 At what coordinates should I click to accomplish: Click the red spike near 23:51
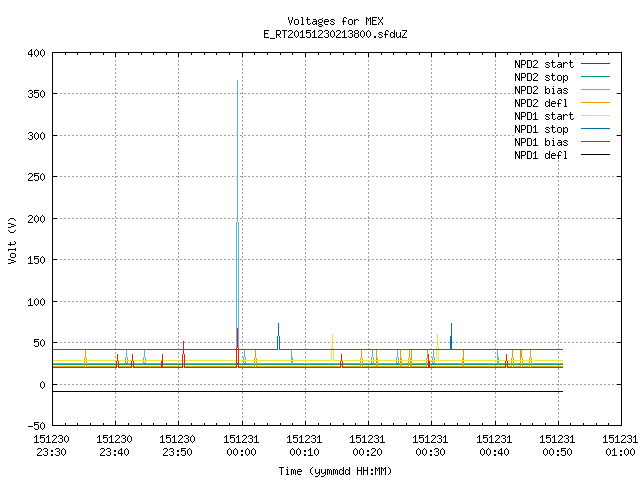coord(184,353)
